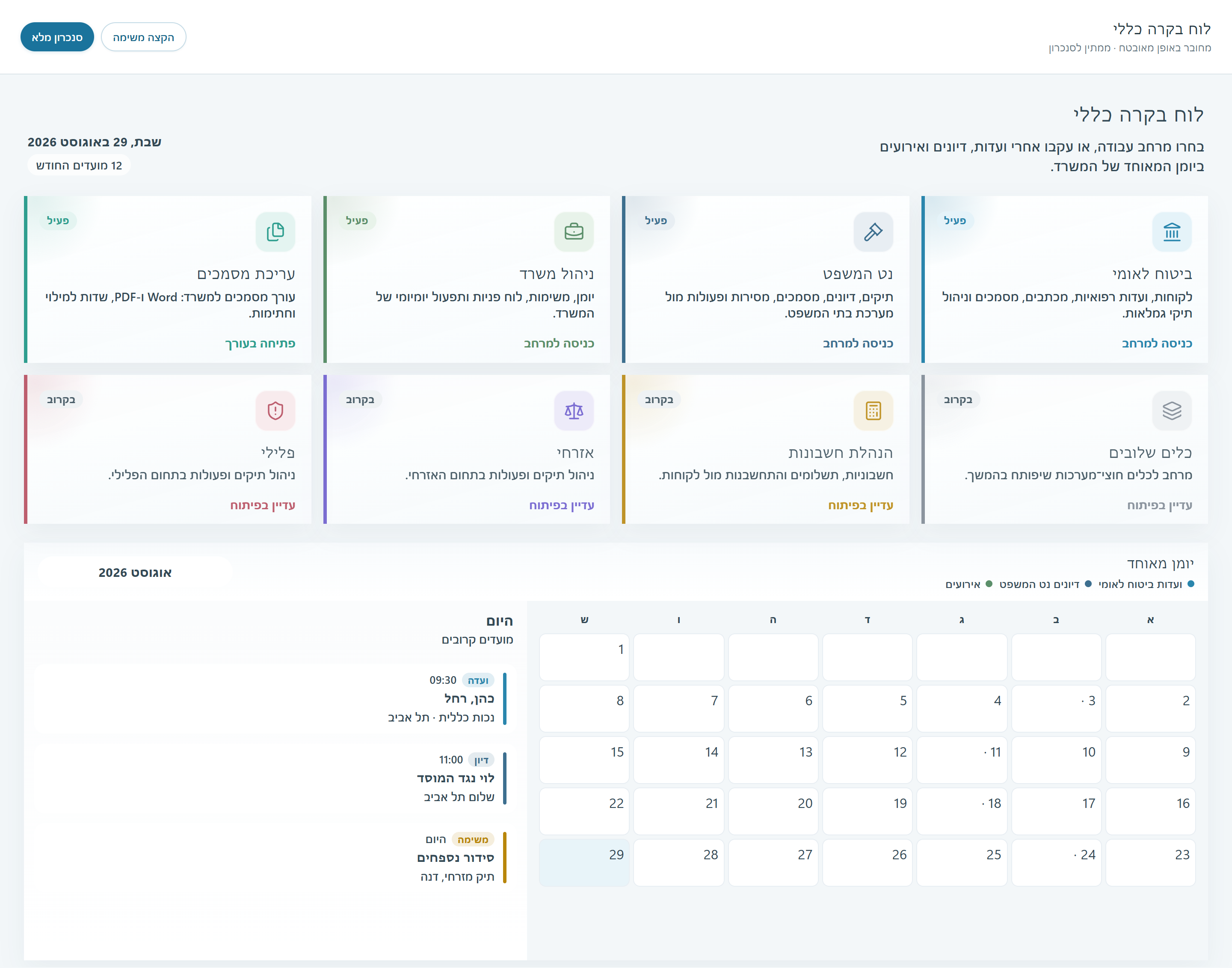Click the ביטוח לאומי bank building icon
Image resolution: width=1232 pixels, height=968 pixels.
[1171, 232]
